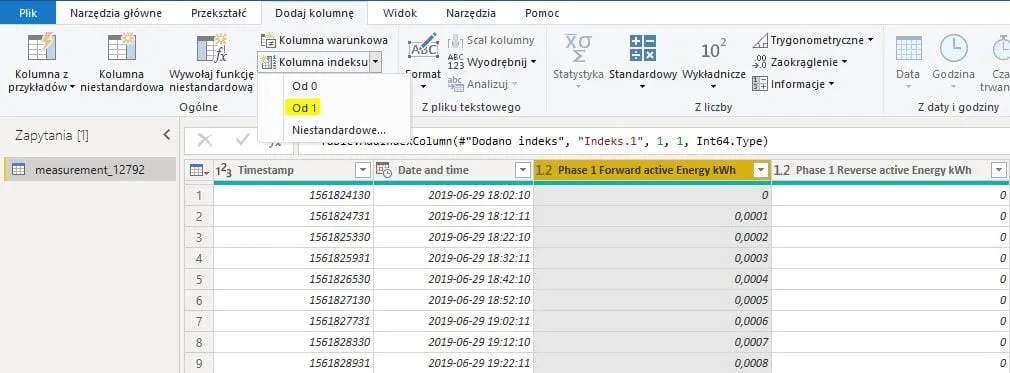Click the cell with value 0,0003
This screenshot has width=1010, height=373.
tap(653, 258)
